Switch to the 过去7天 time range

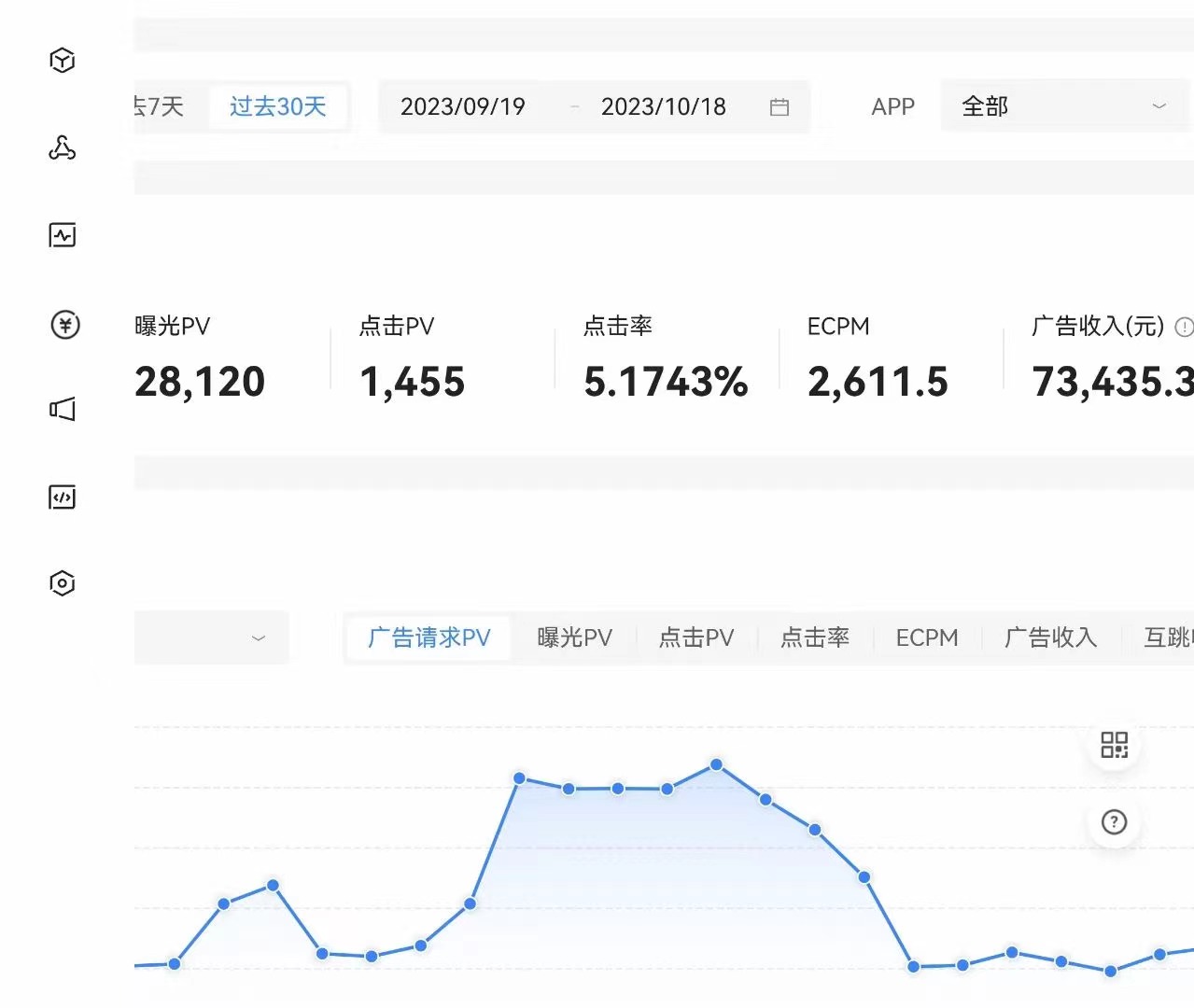click(x=160, y=107)
